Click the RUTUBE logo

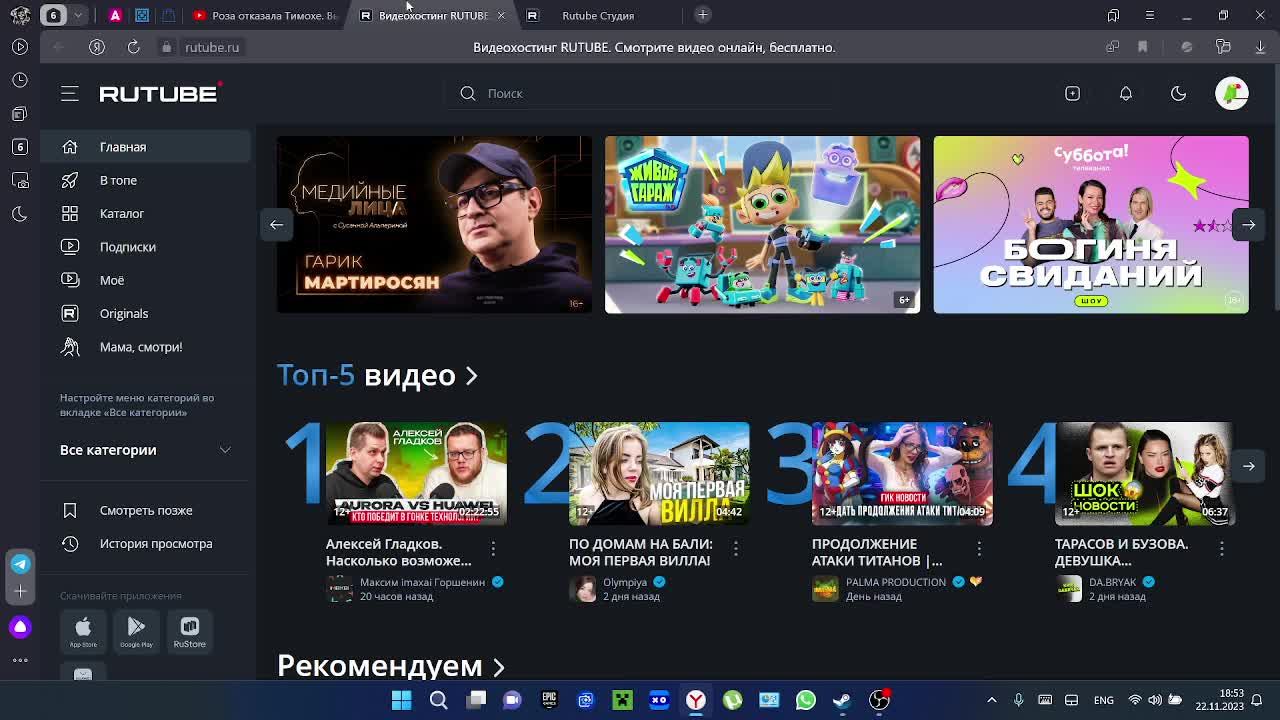click(160, 93)
